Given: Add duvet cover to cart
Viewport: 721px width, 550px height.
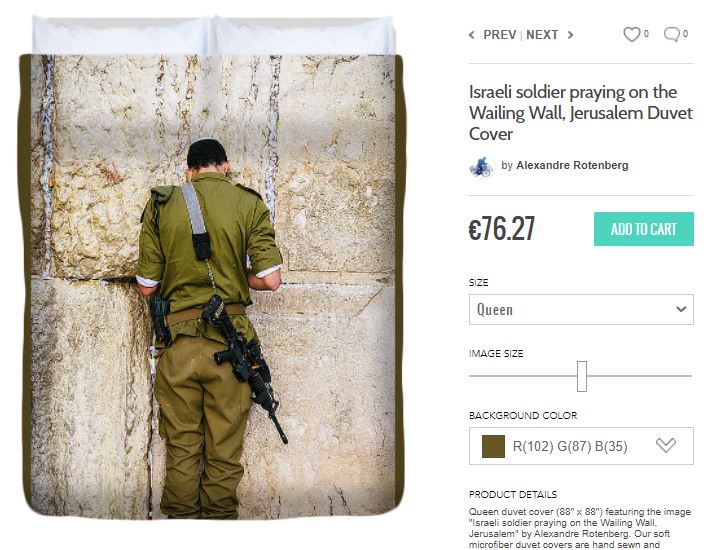Looking at the screenshot, I should point(644,229).
